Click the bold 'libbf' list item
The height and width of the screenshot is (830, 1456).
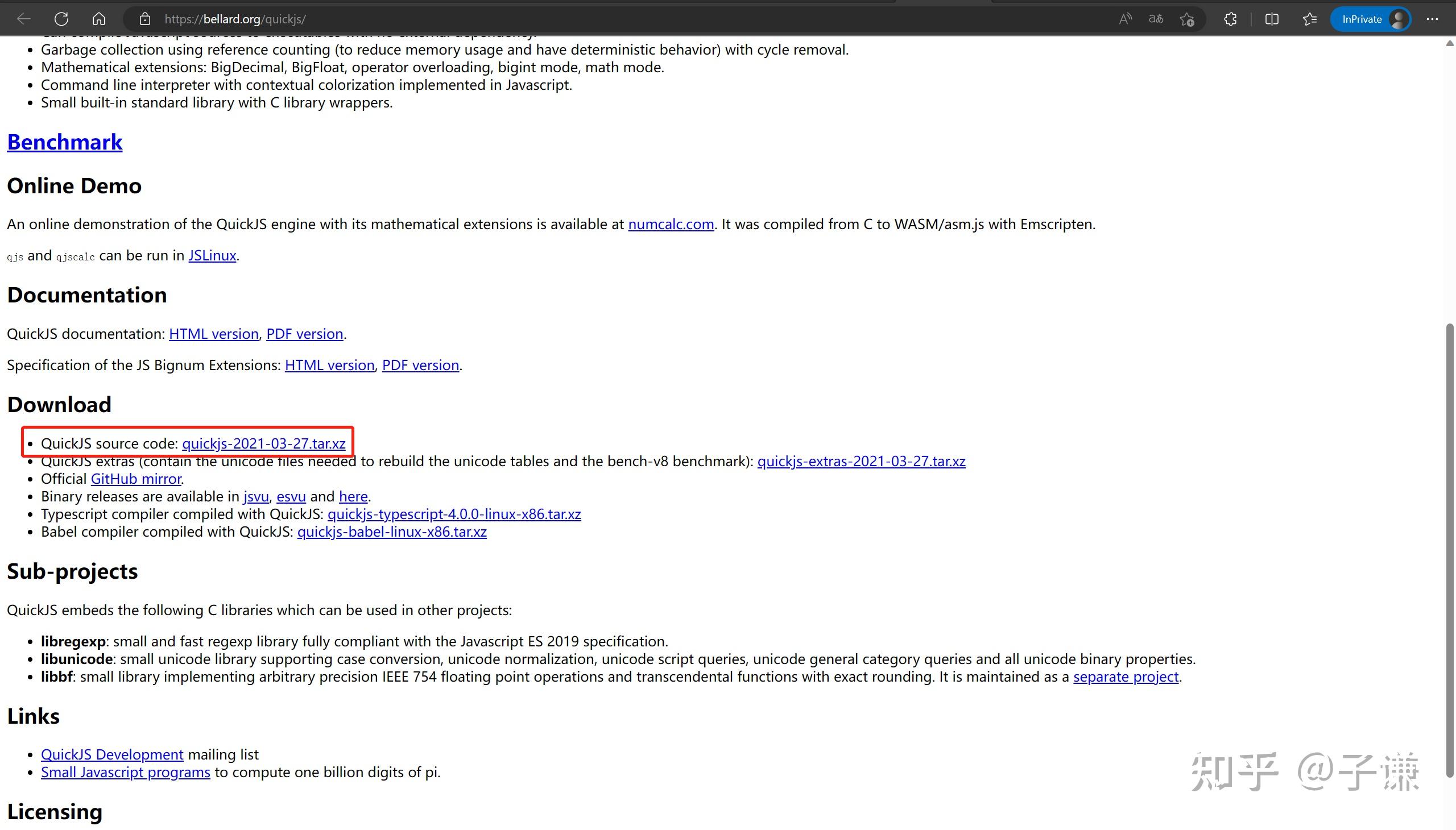click(x=57, y=677)
